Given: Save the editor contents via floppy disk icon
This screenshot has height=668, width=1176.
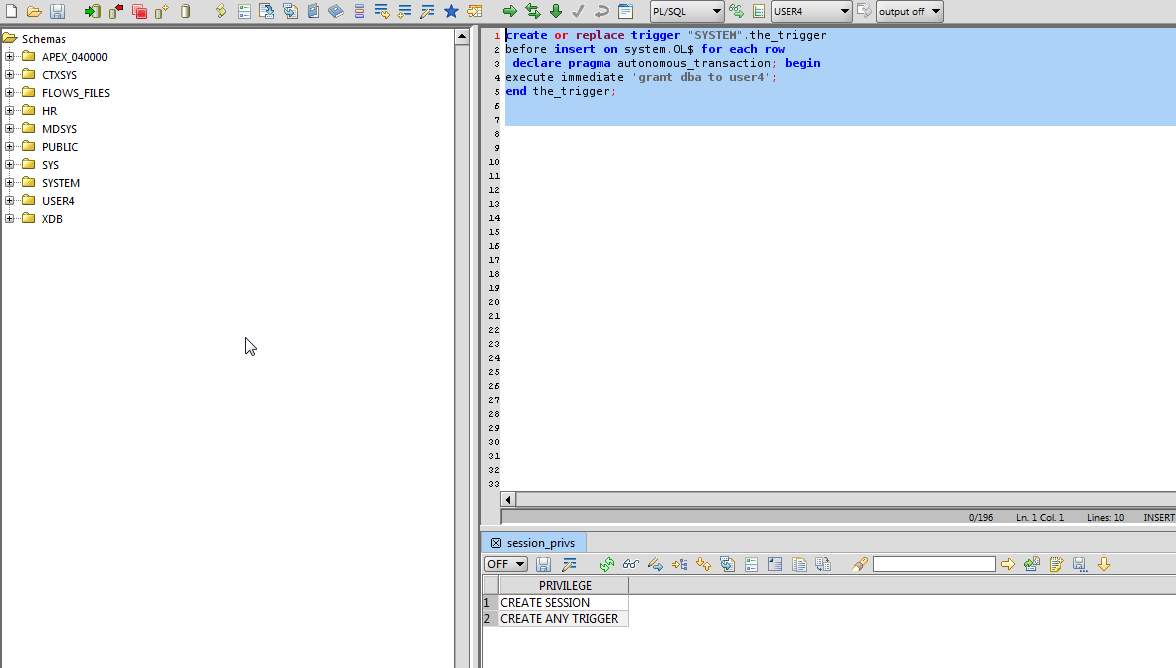Looking at the screenshot, I should (59, 11).
